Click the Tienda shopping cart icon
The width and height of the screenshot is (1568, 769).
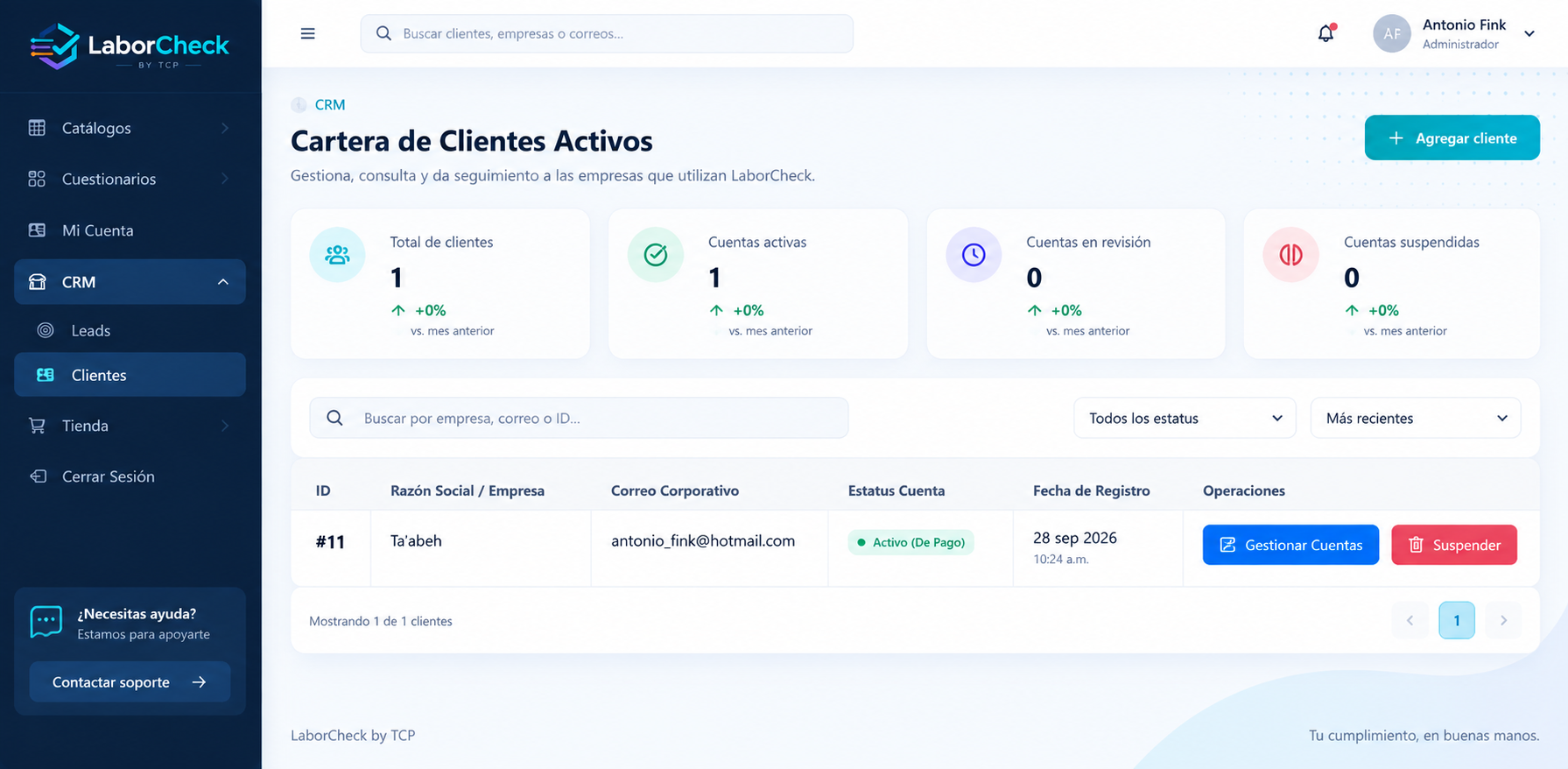tap(37, 426)
